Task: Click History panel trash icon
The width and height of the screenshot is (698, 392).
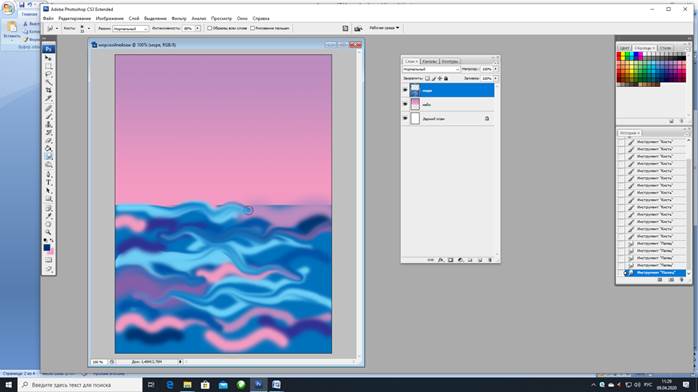Action: pos(682,280)
